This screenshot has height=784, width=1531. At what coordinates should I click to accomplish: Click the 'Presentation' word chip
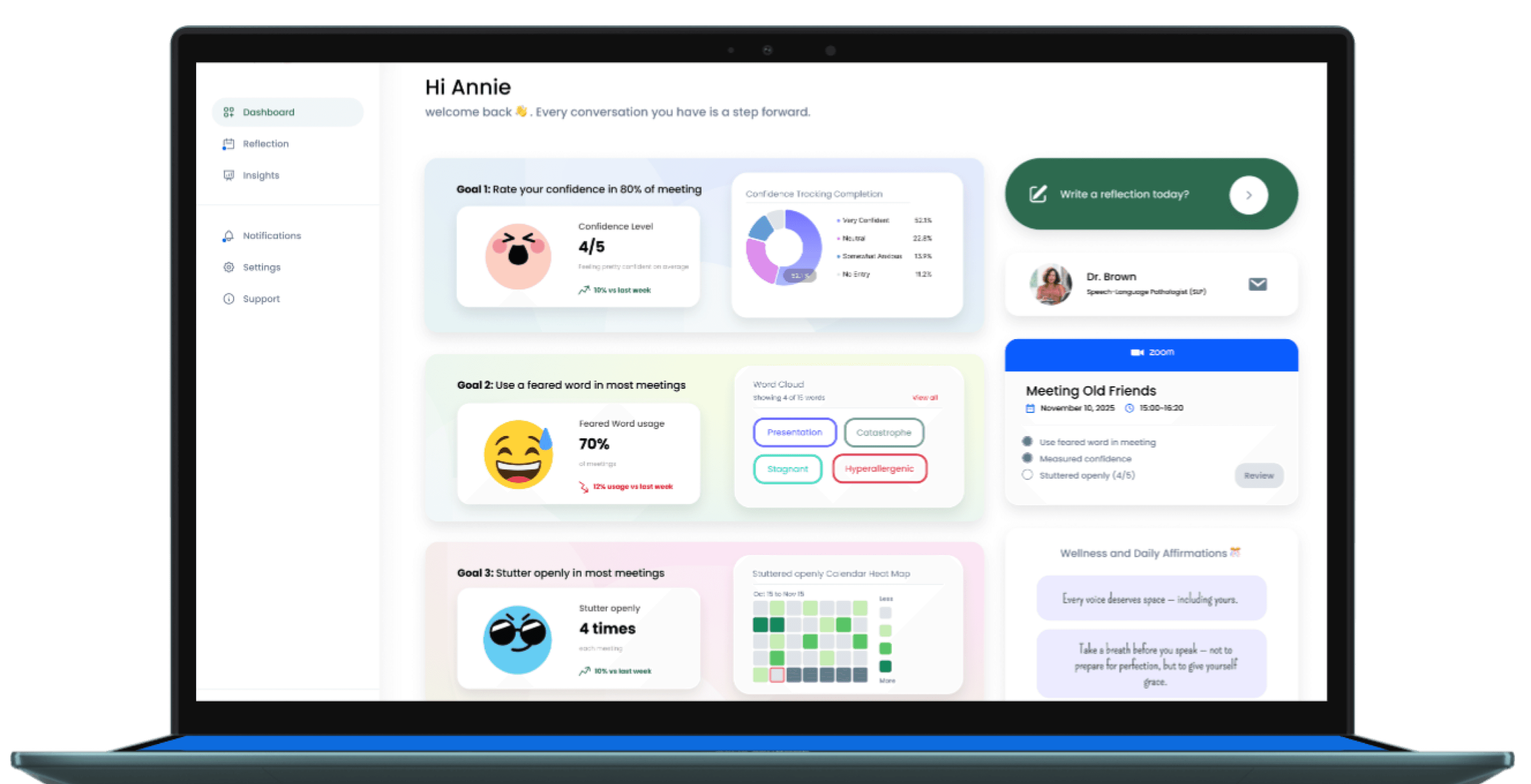coord(794,433)
